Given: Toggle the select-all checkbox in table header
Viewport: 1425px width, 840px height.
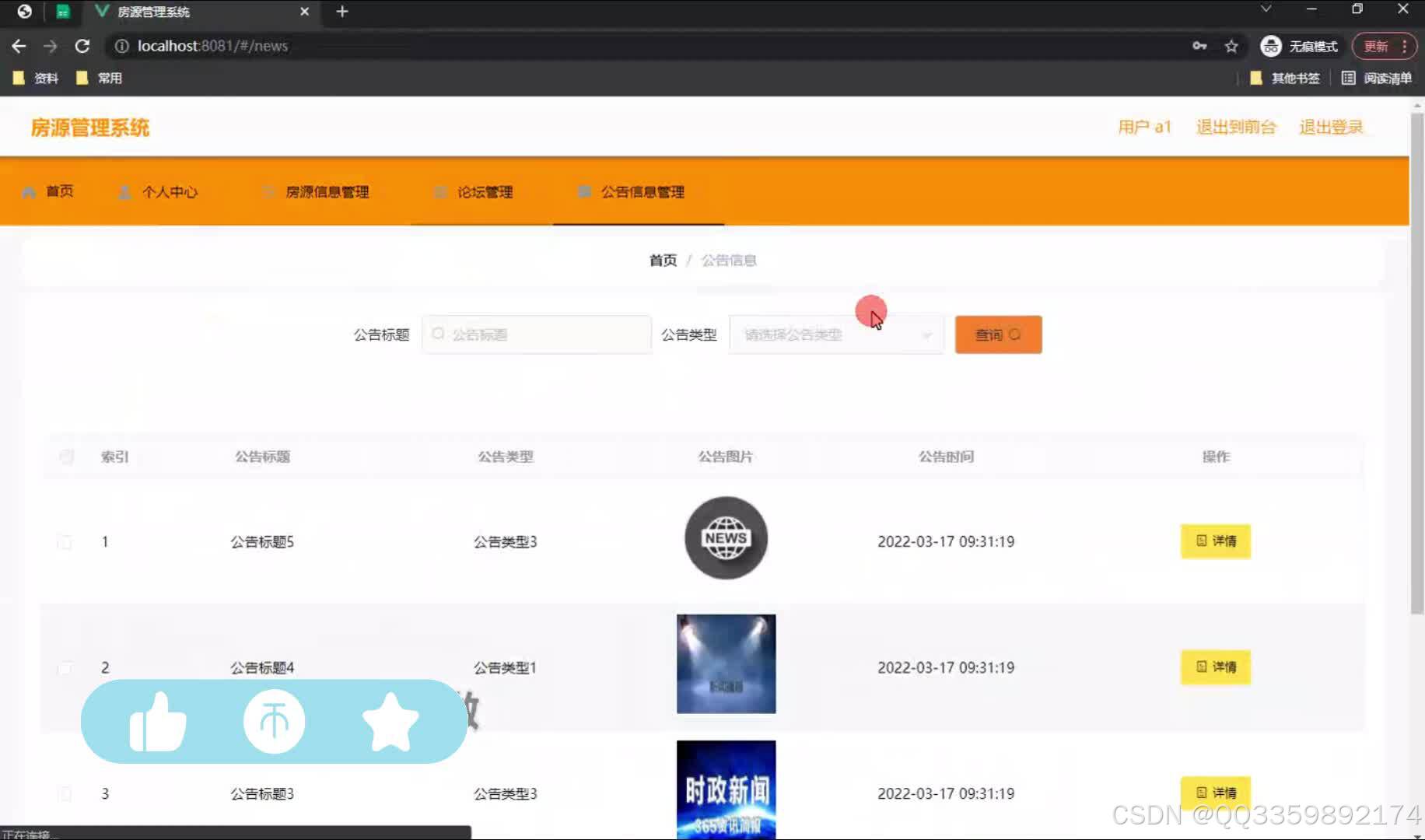Looking at the screenshot, I should [66, 457].
